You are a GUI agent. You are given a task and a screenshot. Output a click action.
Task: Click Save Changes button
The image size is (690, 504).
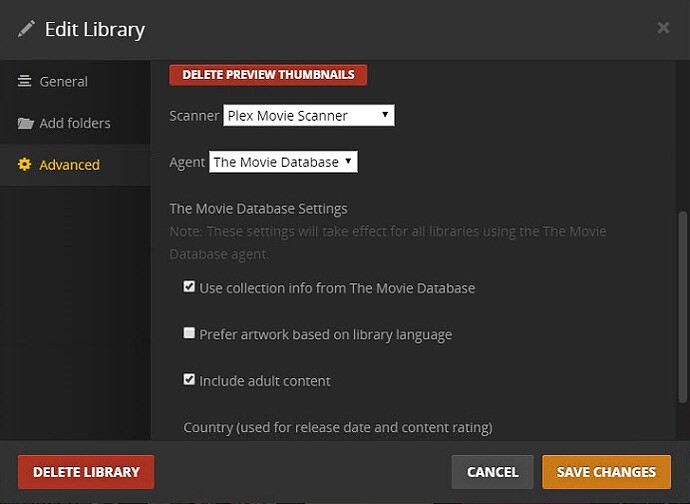coord(606,472)
